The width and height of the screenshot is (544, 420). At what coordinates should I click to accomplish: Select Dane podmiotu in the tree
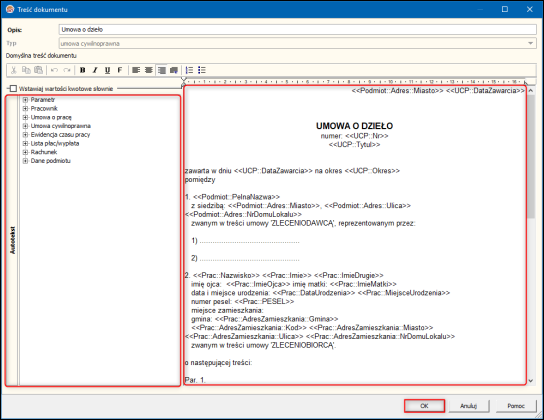coord(51,161)
